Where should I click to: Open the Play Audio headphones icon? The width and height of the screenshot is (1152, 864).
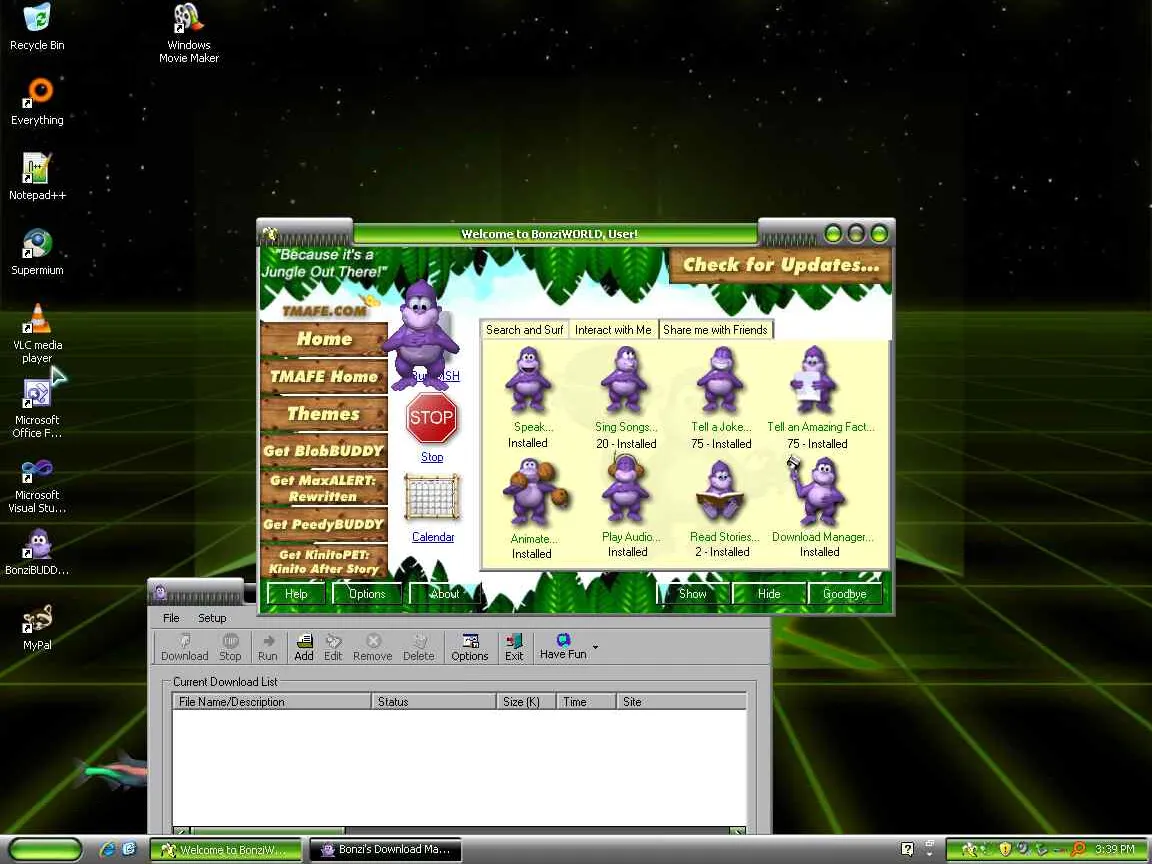tap(625, 489)
